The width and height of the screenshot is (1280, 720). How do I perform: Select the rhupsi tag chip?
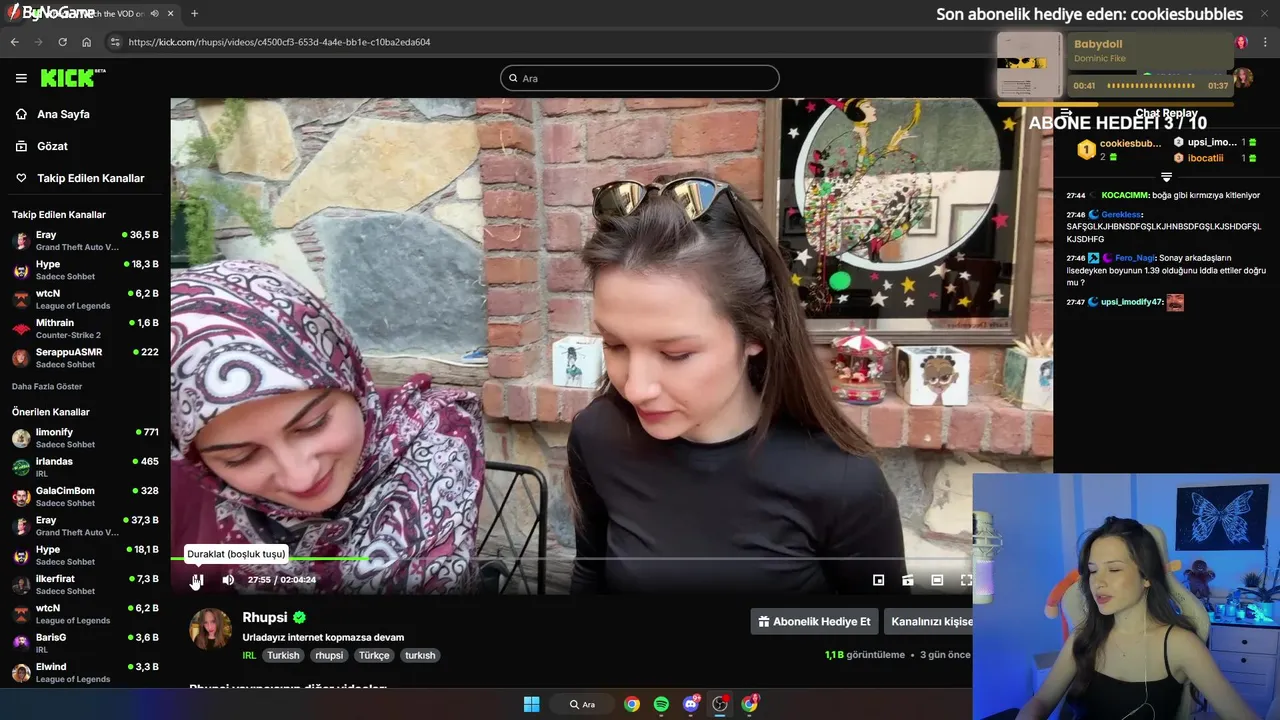pyautogui.click(x=329, y=655)
